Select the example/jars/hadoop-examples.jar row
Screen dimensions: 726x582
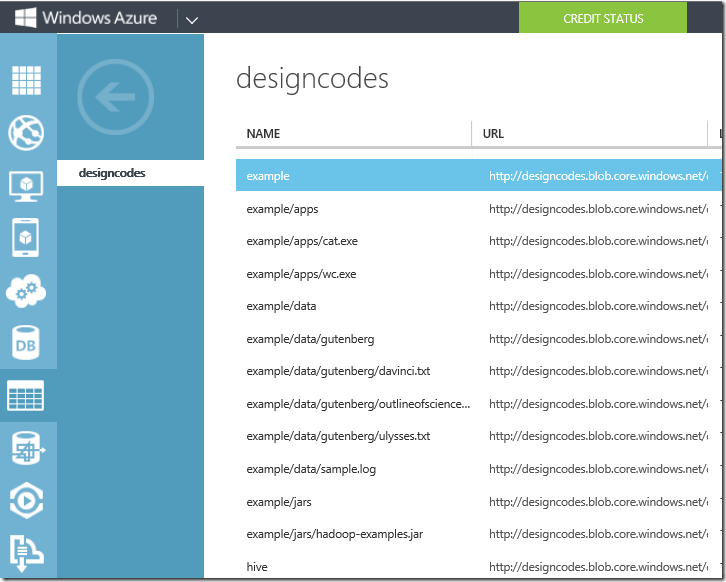[x=334, y=534]
